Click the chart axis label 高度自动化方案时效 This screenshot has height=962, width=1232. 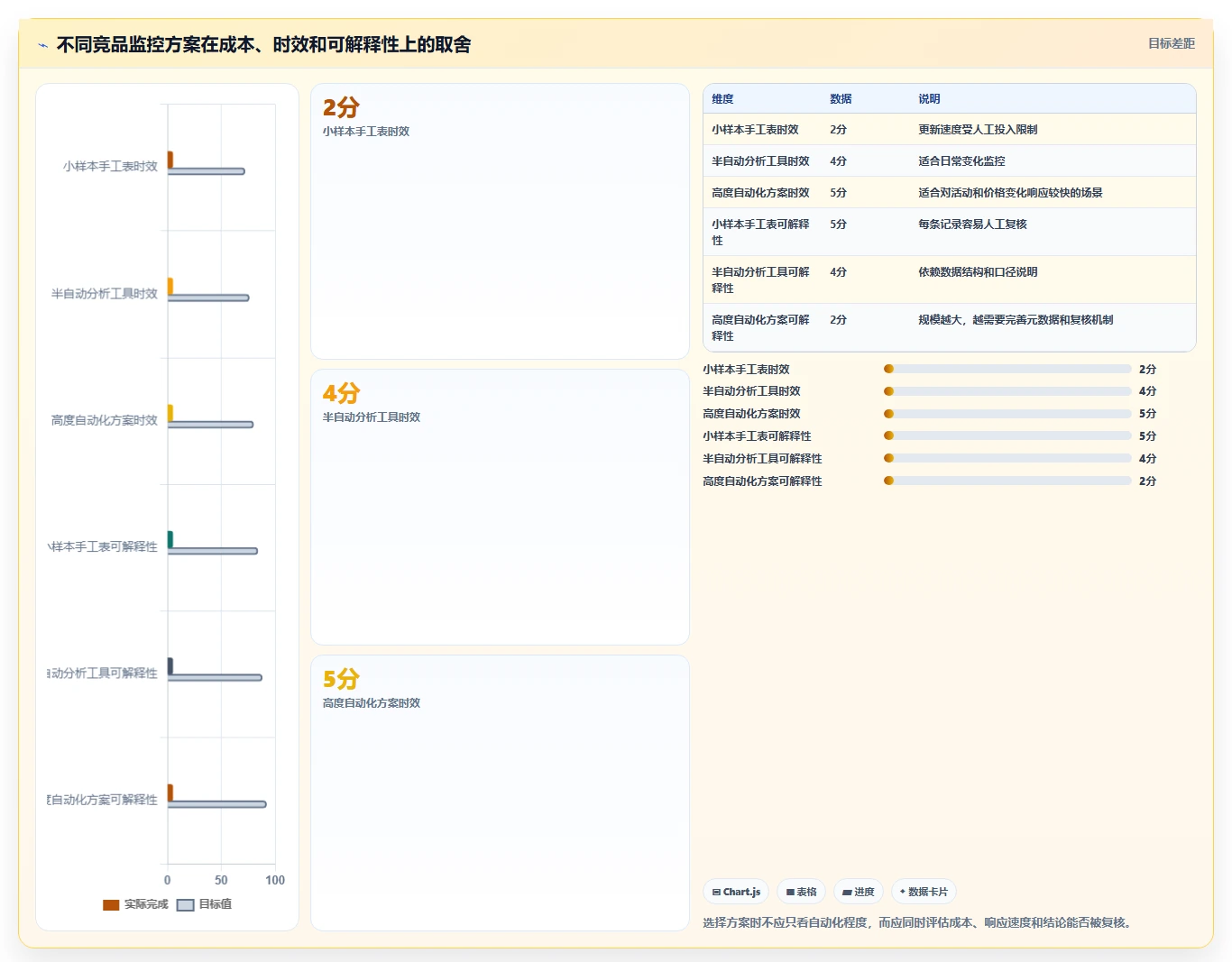point(105,420)
